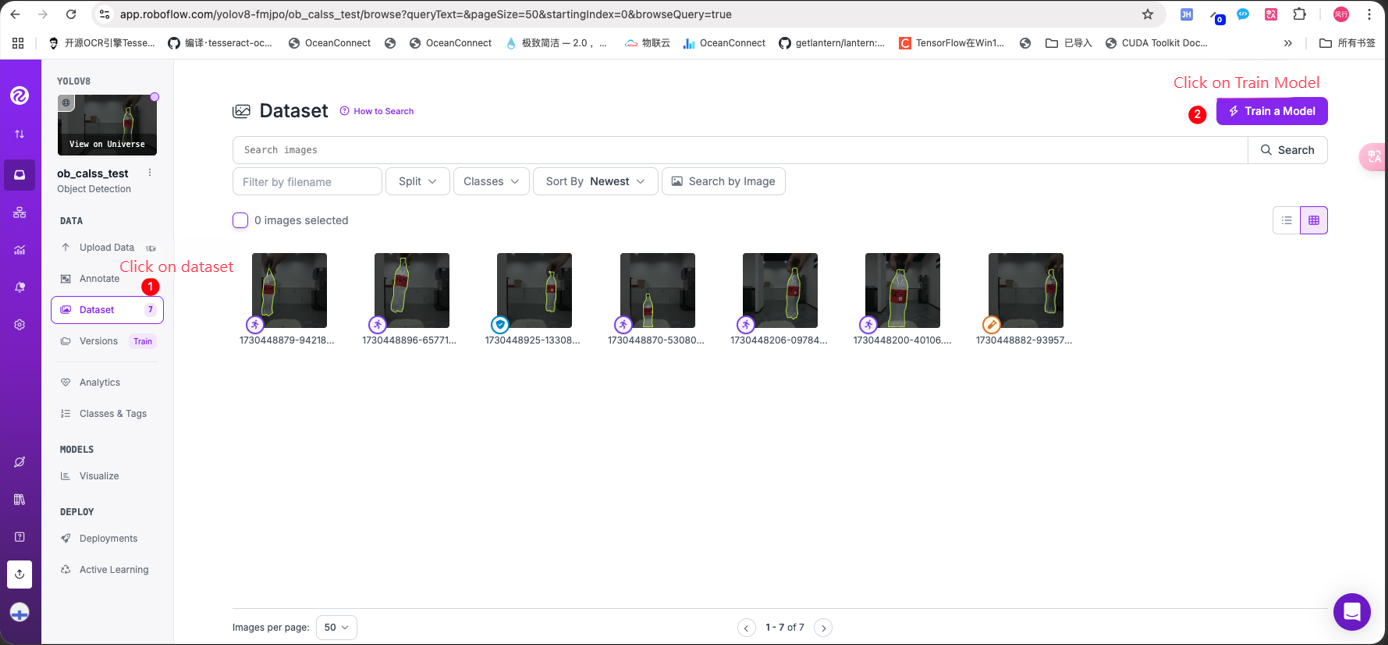Viewport: 1388px width, 645px height.
Task: Open the 已导入 bookmarks folder
Action: [1068, 43]
